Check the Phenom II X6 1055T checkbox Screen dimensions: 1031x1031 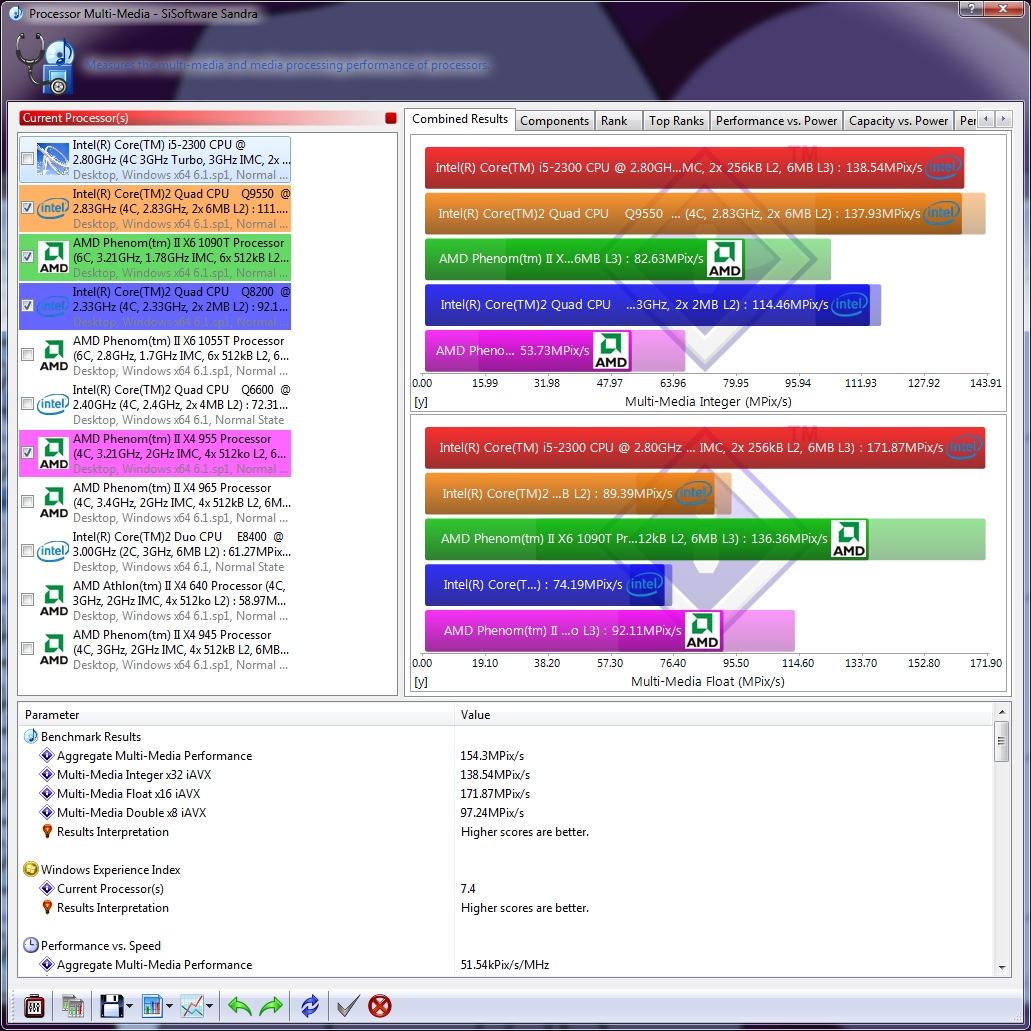(28, 354)
